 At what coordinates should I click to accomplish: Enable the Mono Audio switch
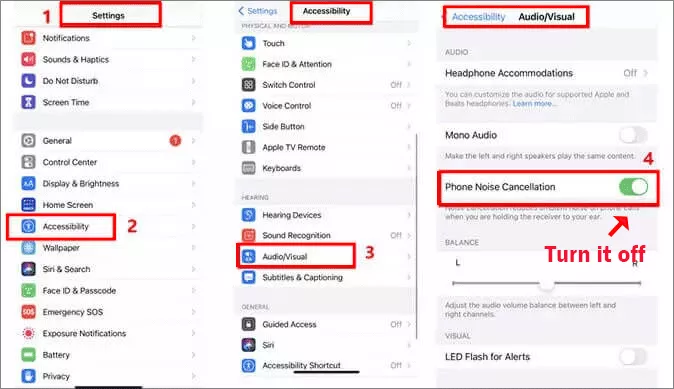coord(634,135)
